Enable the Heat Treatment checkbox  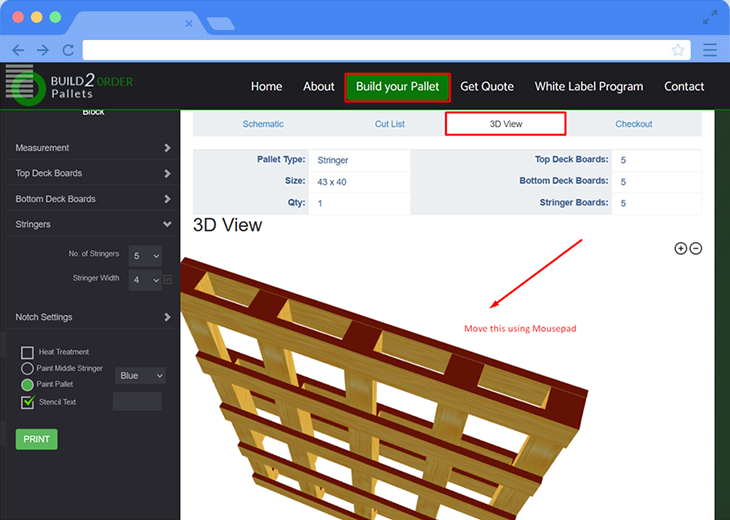pyautogui.click(x=27, y=352)
